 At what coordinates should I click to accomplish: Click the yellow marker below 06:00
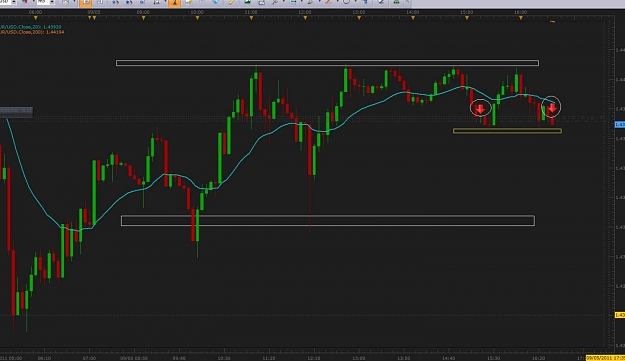point(36,18)
